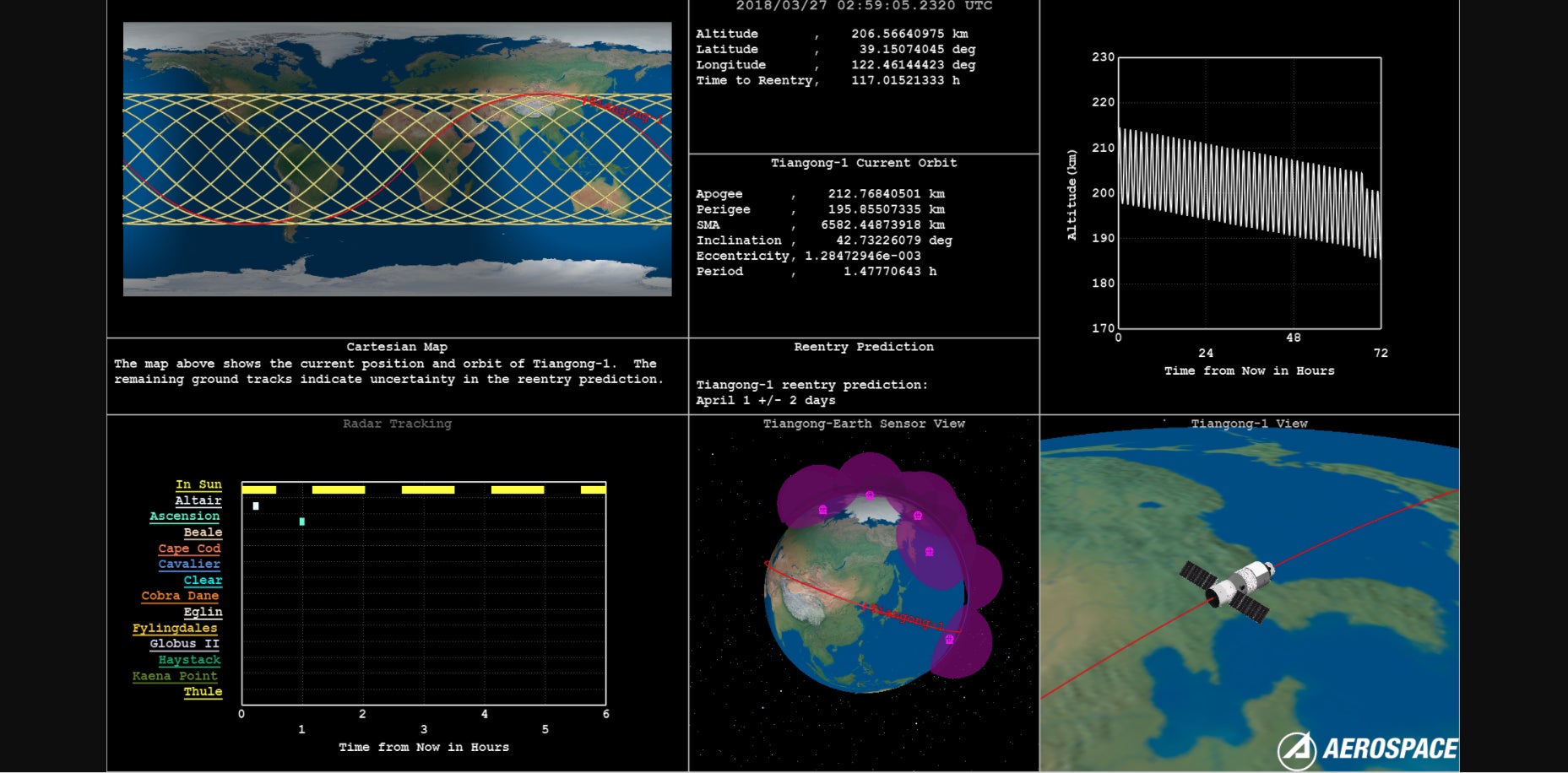Click the April 1 +/- 2 days text

point(766,400)
